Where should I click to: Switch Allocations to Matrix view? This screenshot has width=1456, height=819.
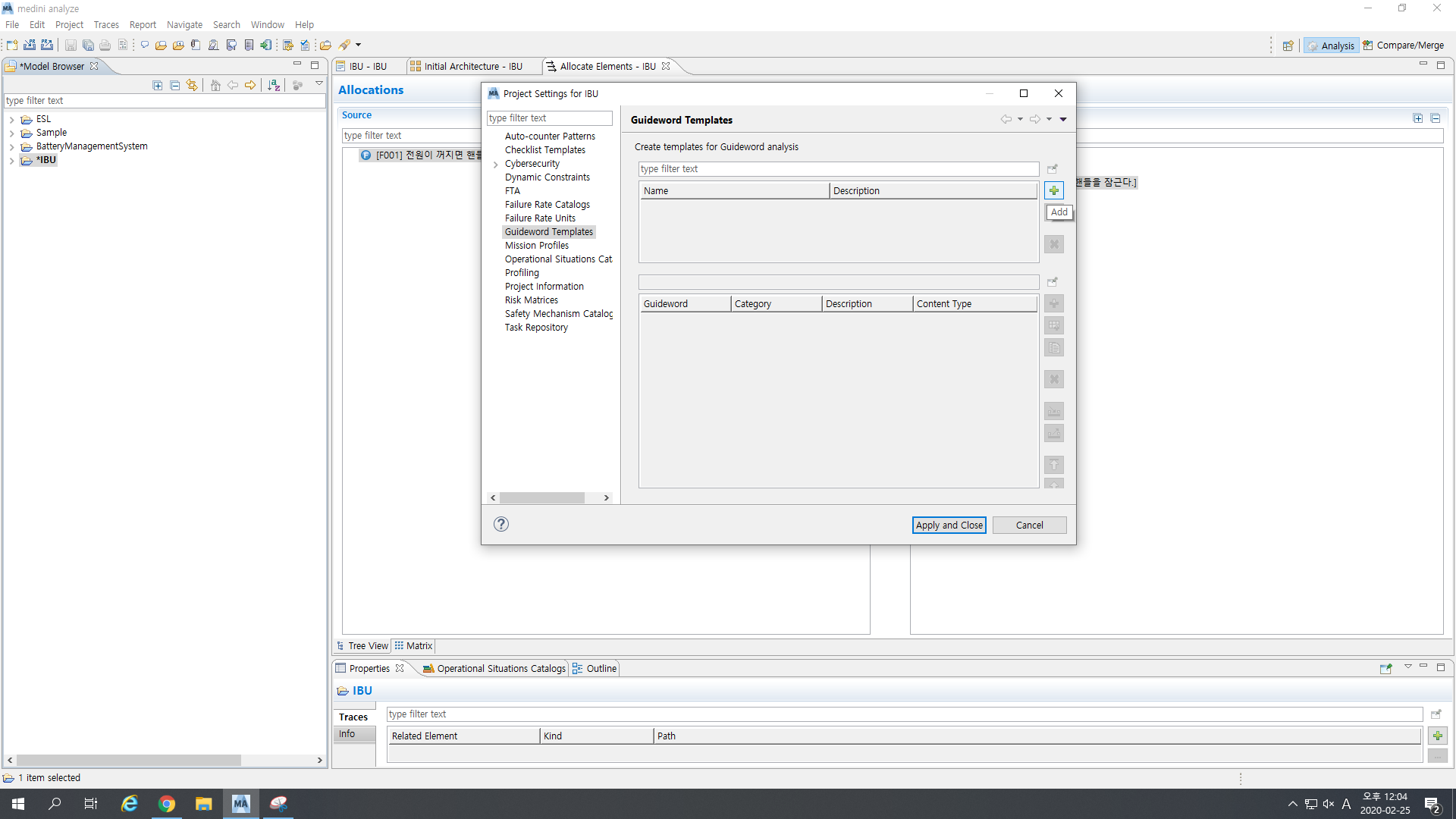[414, 646]
